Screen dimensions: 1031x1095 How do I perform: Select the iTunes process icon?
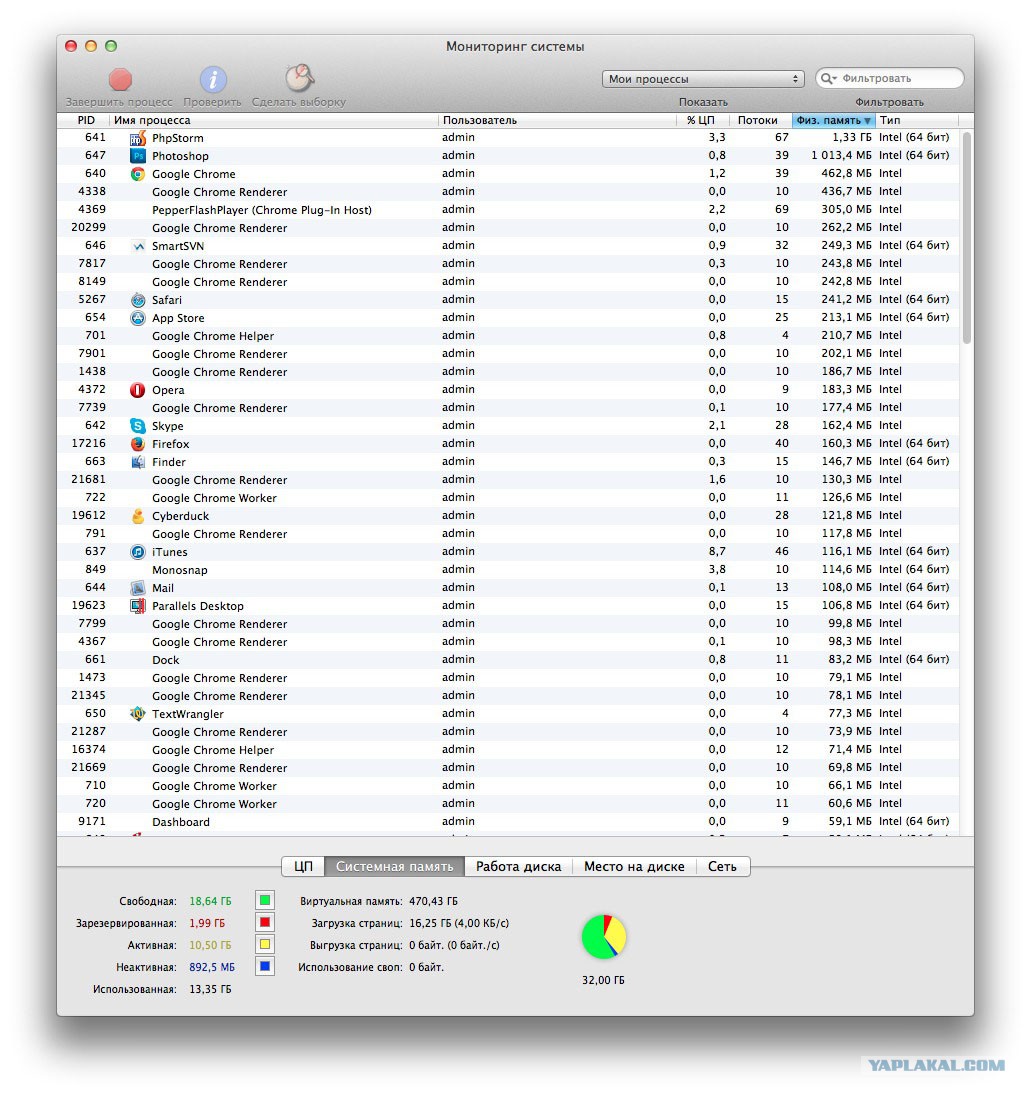click(x=138, y=552)
